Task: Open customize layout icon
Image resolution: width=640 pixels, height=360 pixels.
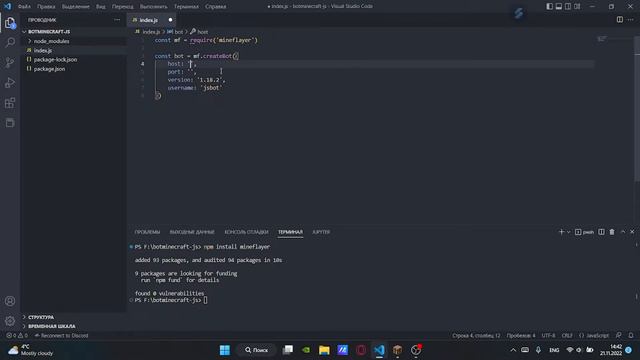Action: click(x=577, y=6)
